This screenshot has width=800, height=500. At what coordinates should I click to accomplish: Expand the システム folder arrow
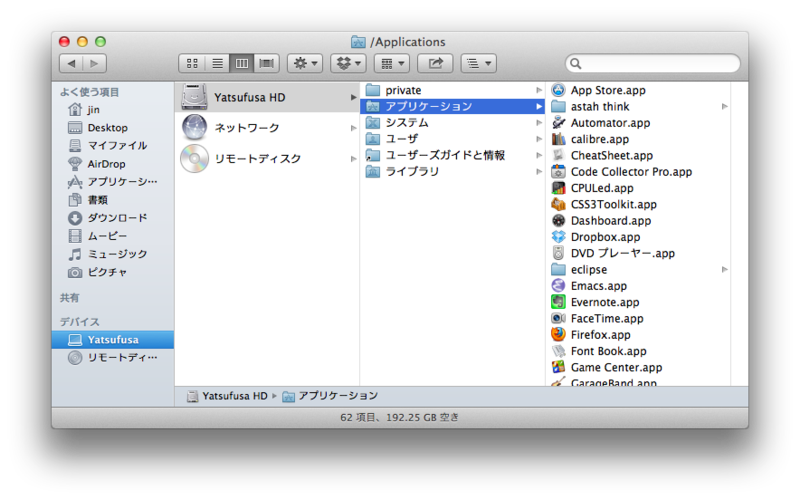(x=539, y=122)
